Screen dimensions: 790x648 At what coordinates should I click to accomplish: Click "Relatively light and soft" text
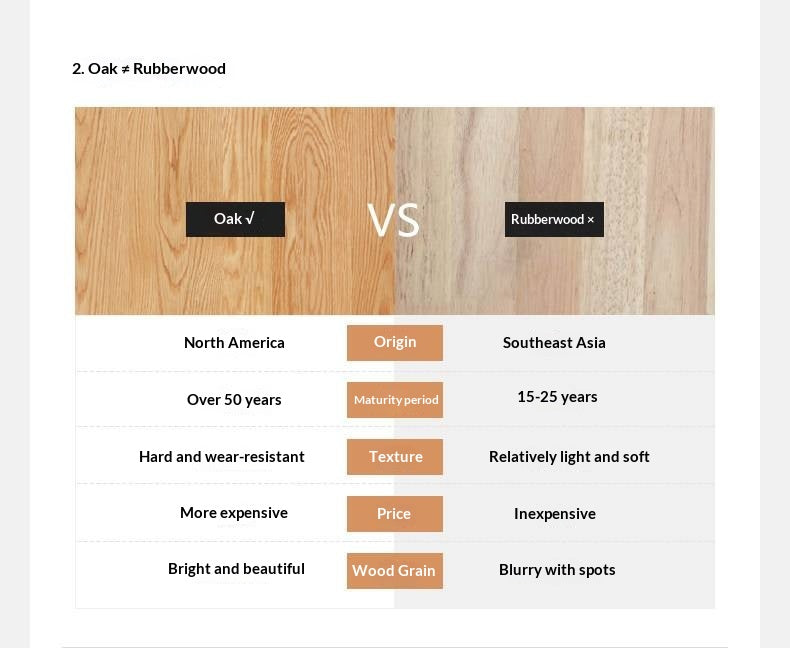tap(569, 457)
